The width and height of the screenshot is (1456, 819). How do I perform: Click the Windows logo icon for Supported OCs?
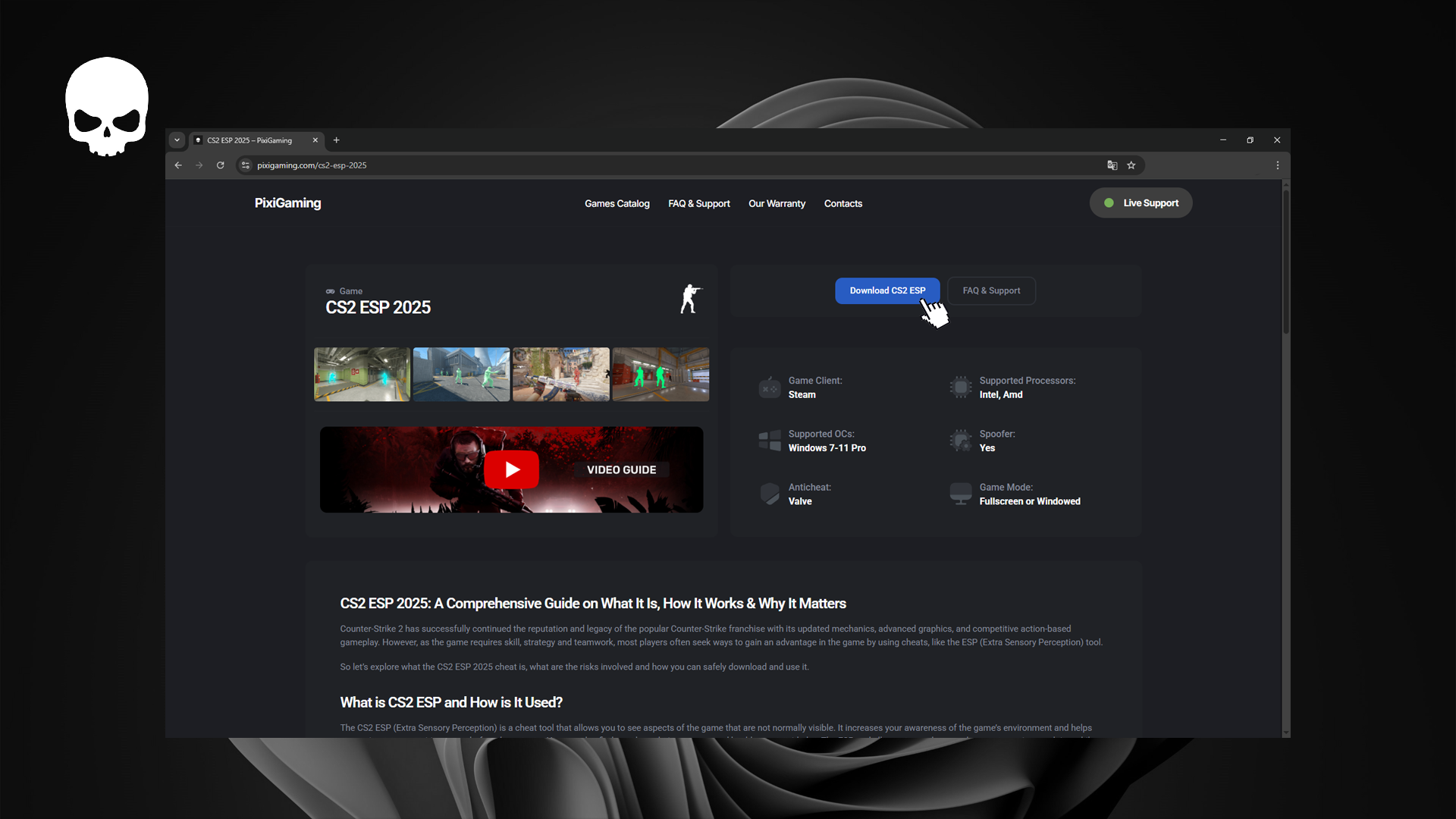click(x=769, y=441)
